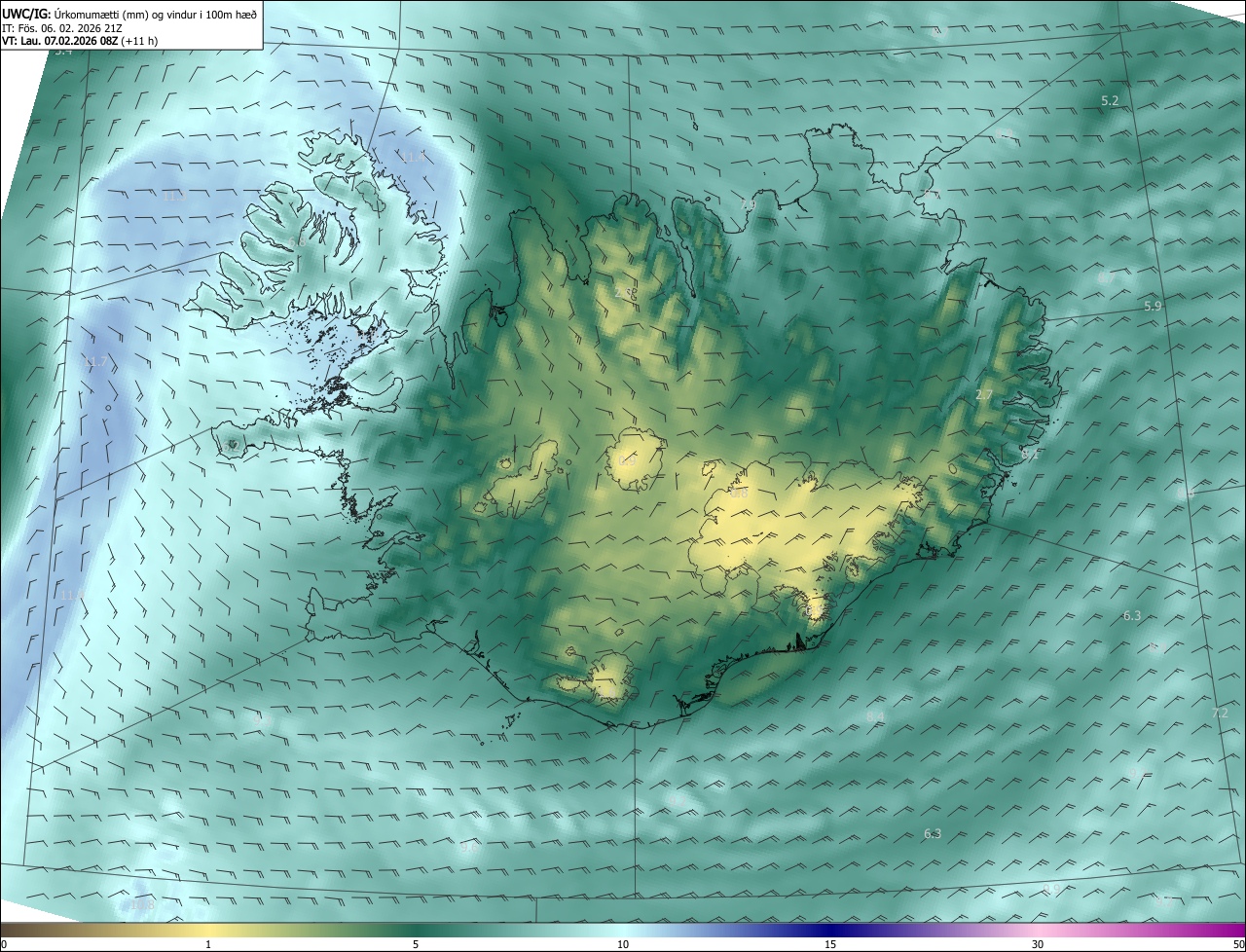
Task: Click the init time 'Fös. 06. 02. 2026 21Z'
Action: [70, 27]
